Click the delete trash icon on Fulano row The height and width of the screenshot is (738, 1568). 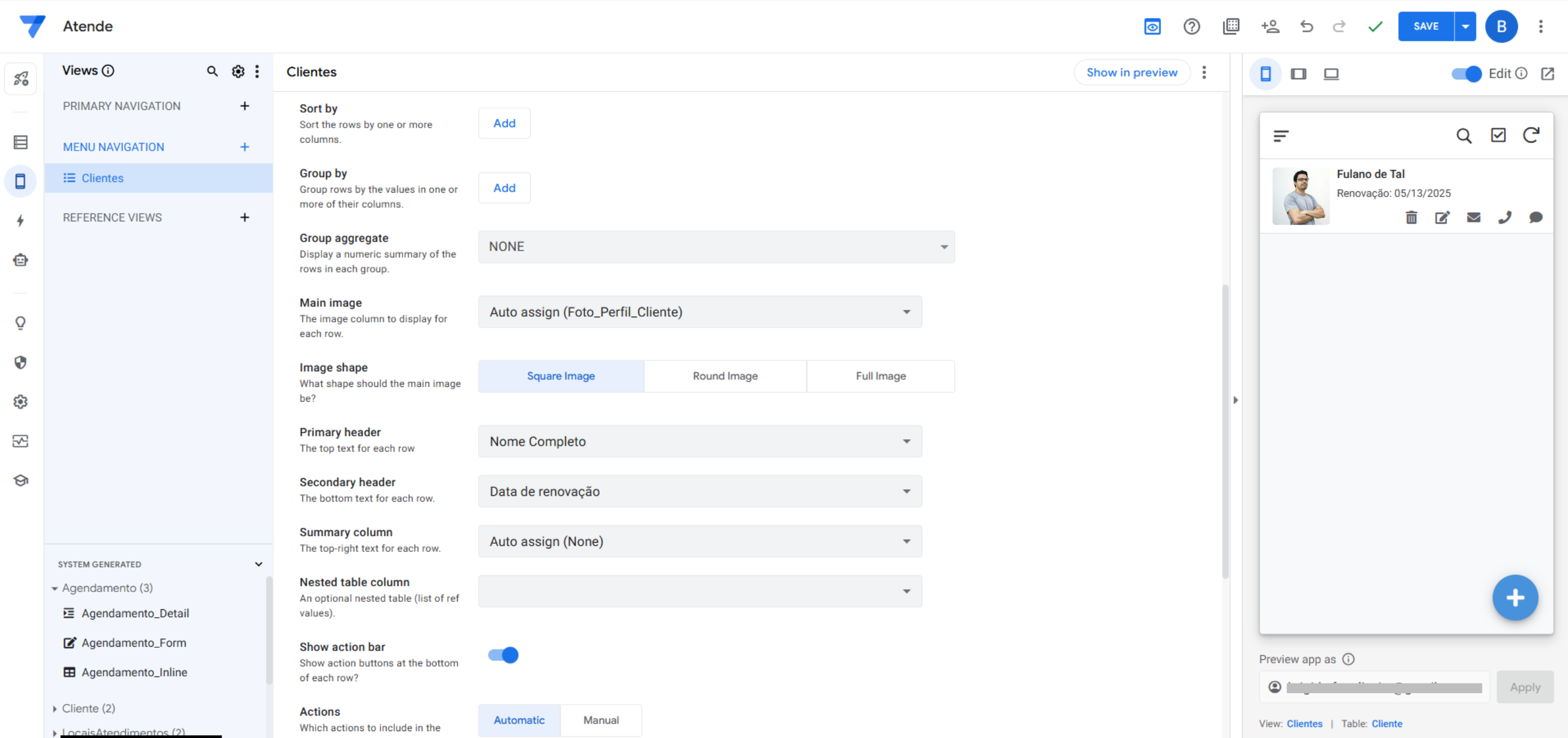point(1411,217)
